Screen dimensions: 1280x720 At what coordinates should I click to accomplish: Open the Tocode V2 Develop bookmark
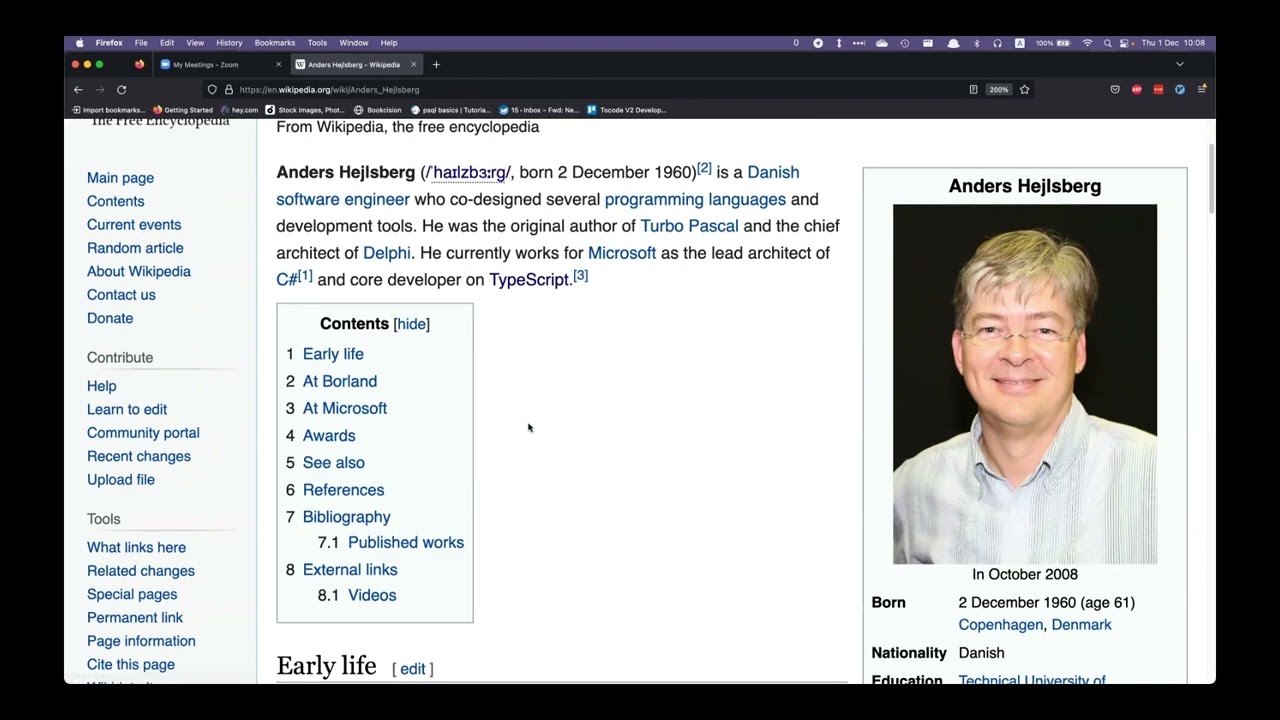(x=627, y=110)
